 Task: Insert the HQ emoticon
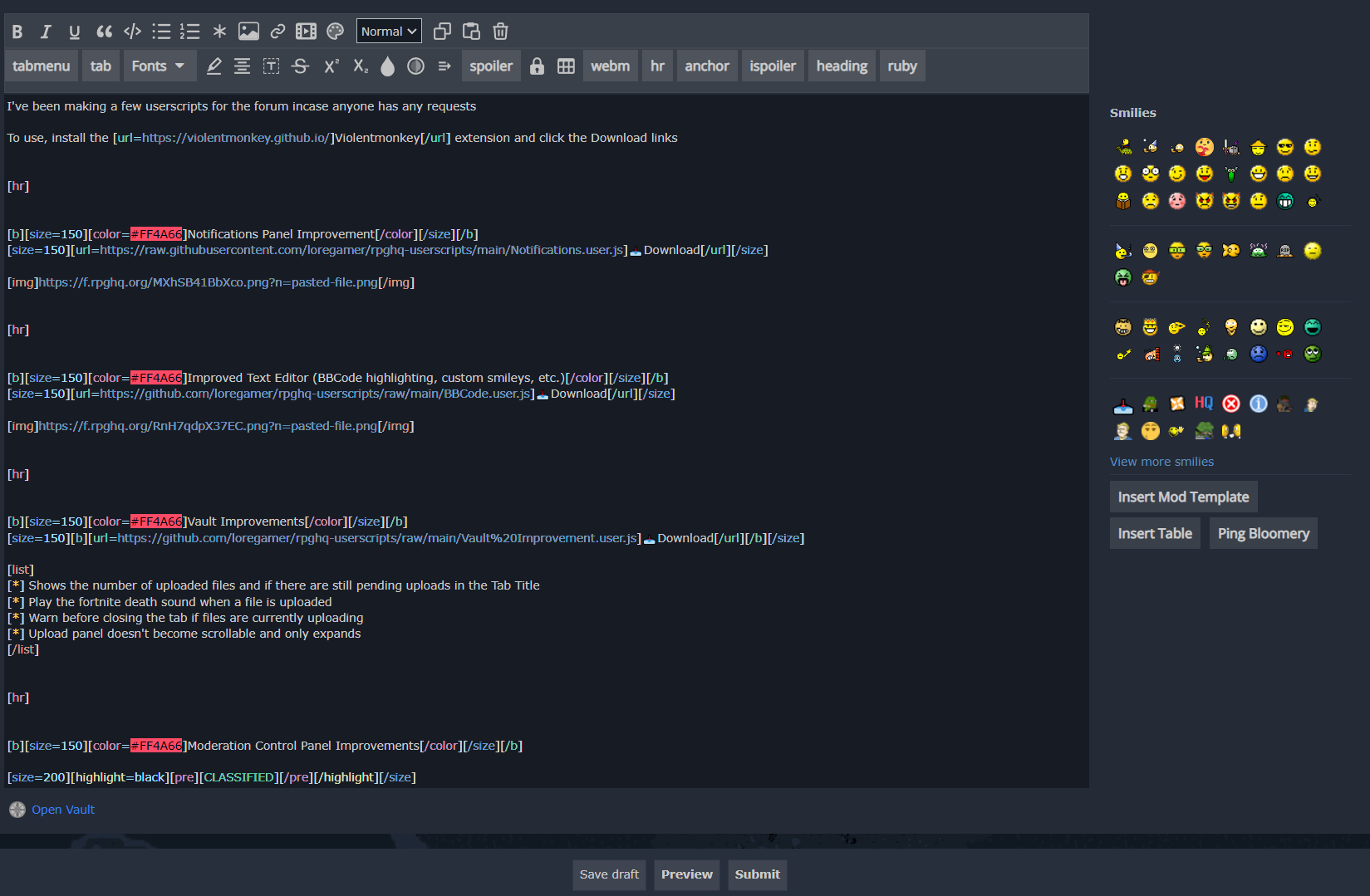[x=1204, y=403]
